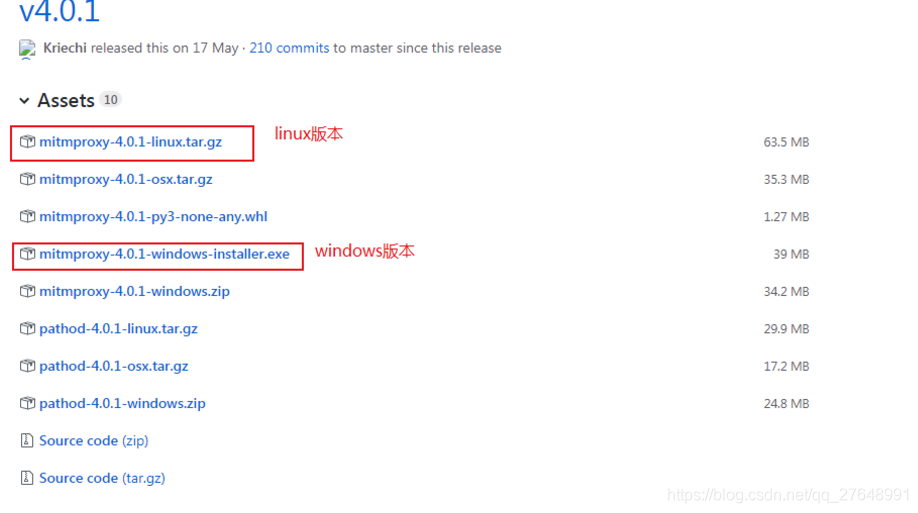The width and height of the screenshot is (918, 513).
Task: Click the Assets count badge showing 10
Action: coord(110,100)
